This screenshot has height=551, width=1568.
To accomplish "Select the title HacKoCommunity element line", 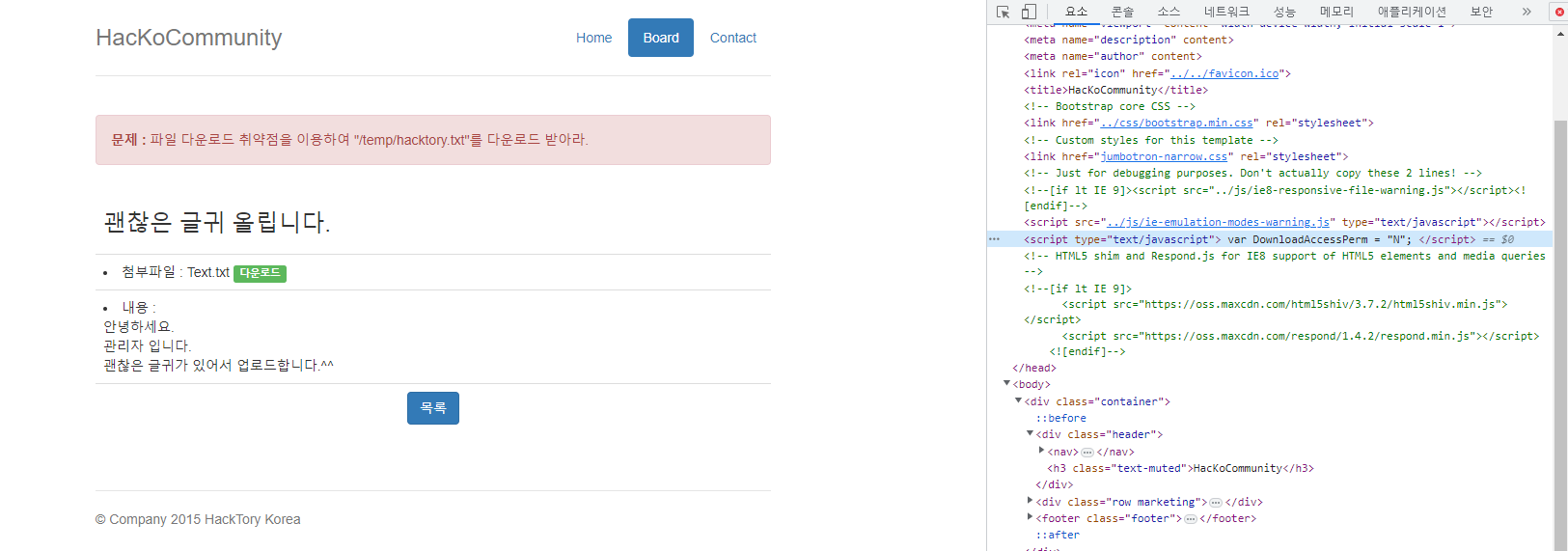I will tap(1115, 90).
